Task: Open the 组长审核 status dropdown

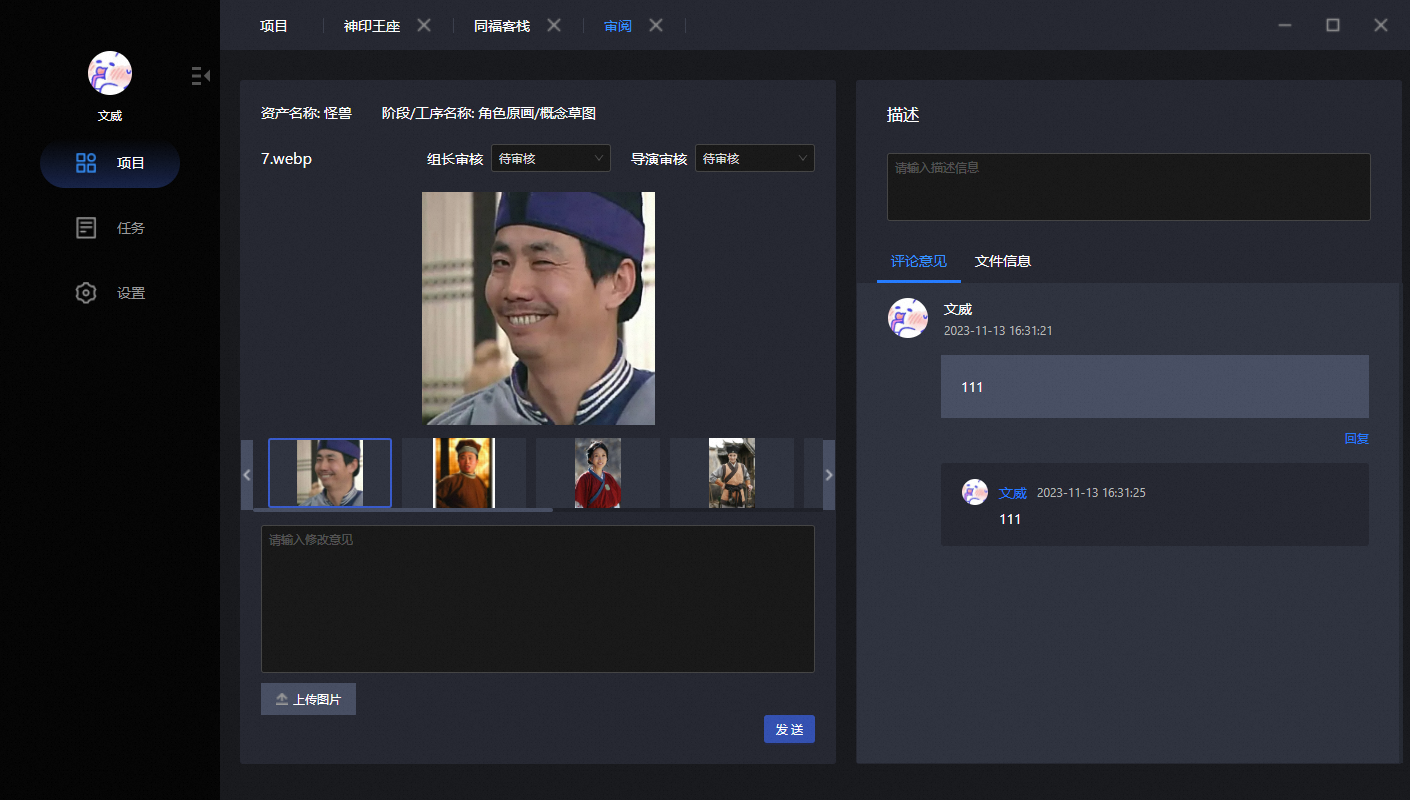Action: (551, 158)
